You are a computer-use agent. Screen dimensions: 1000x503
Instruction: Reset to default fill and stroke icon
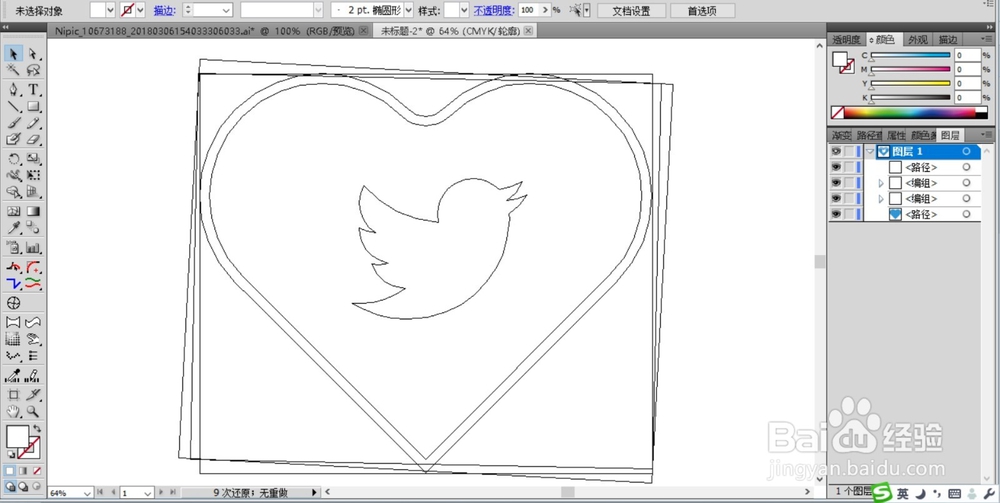coord(11,454)
